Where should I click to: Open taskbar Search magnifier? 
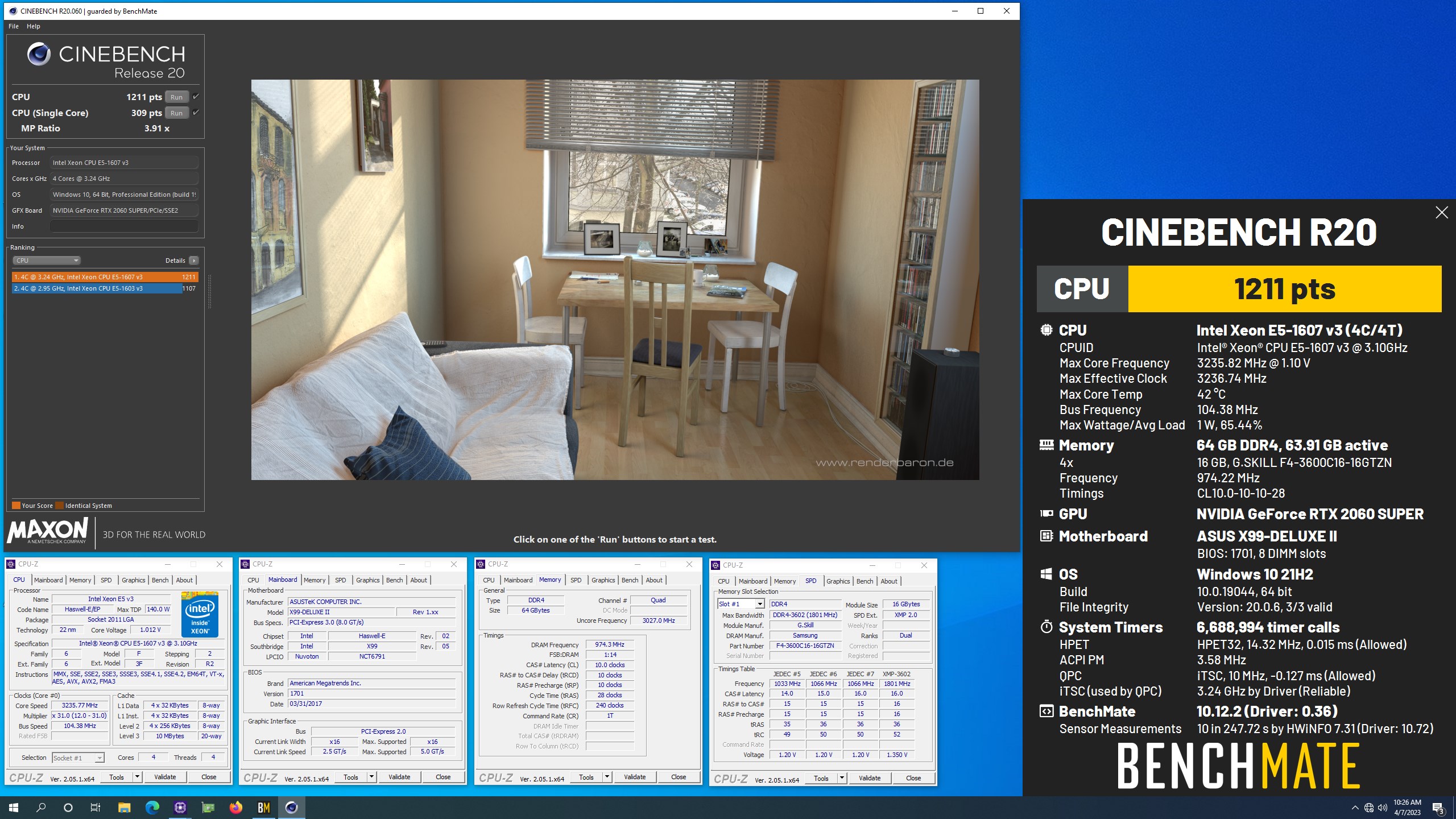41,808
